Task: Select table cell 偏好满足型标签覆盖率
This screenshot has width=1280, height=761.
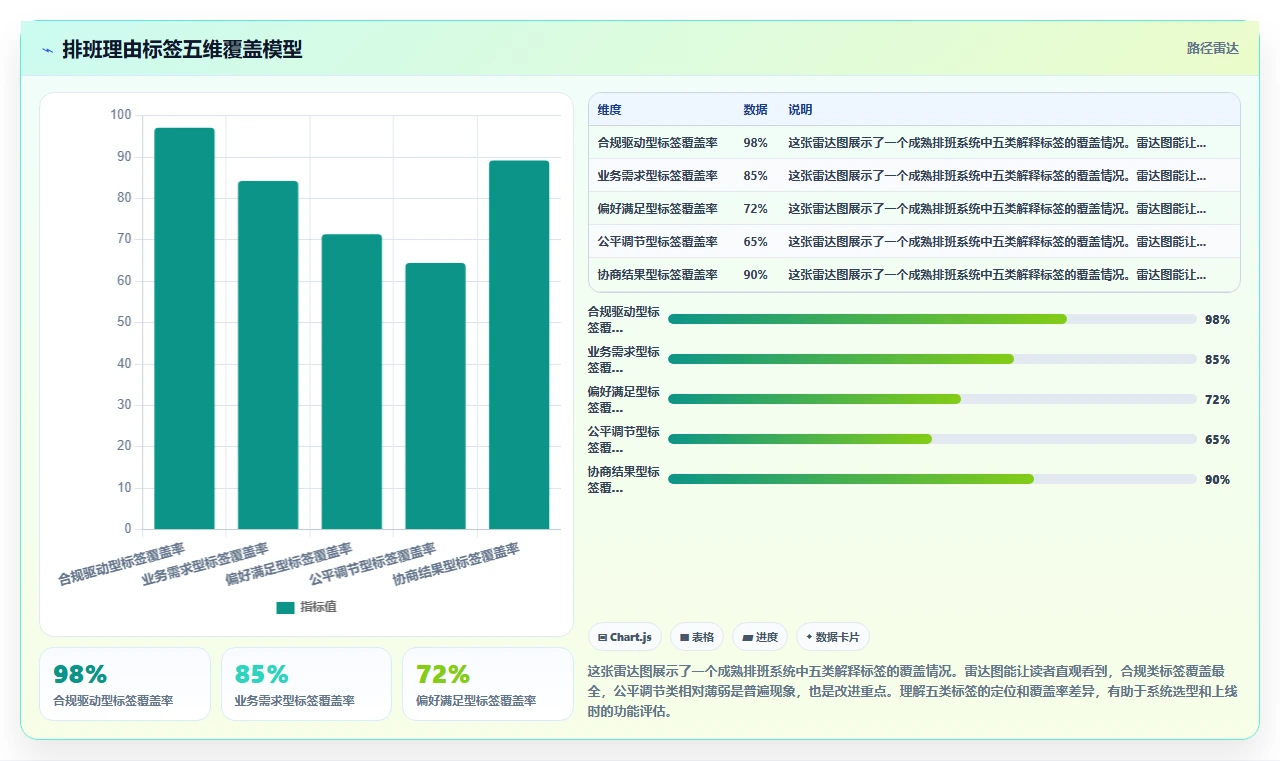Action: 657,209
